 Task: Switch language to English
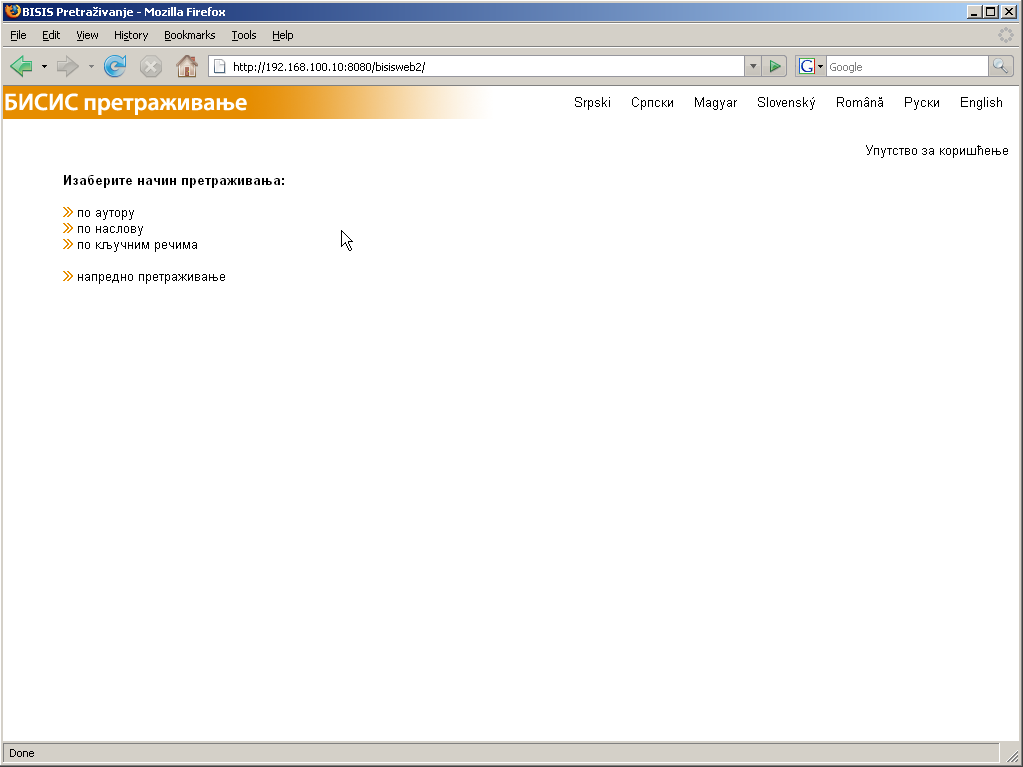click(x=981, y=102)
